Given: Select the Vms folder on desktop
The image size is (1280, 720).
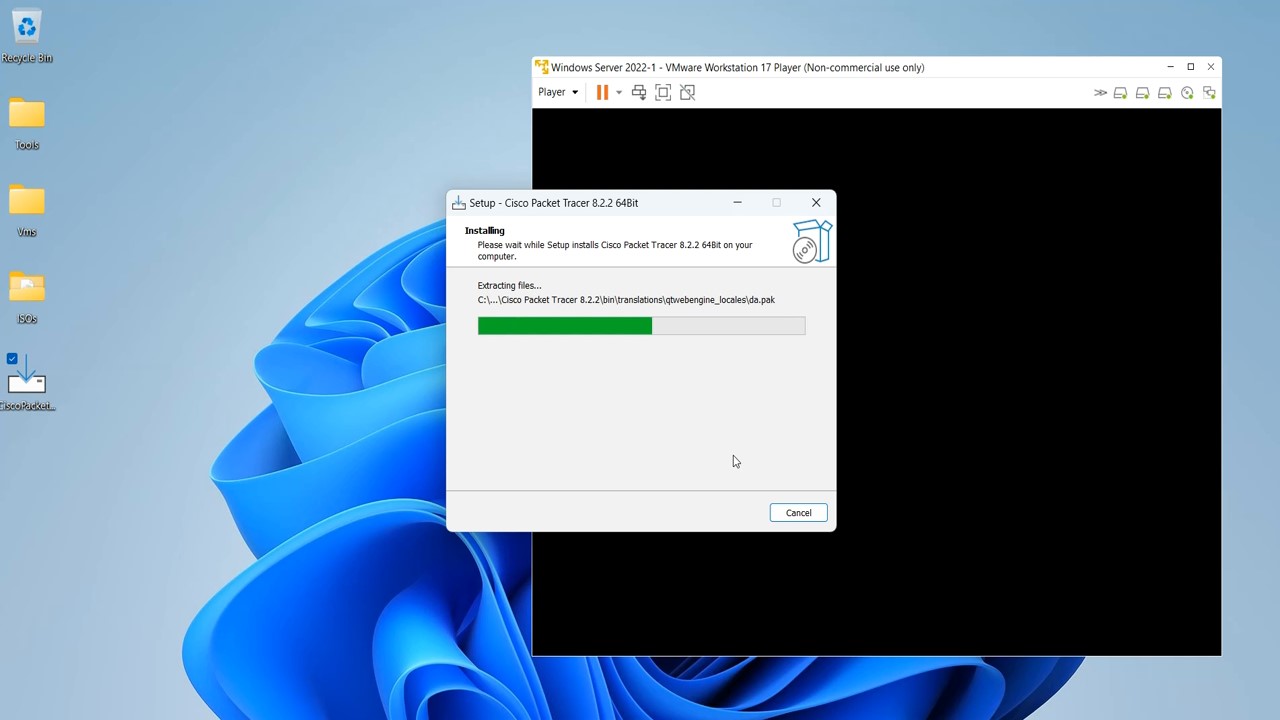Looking at the screenshot, I should click(x=27, y=211).
